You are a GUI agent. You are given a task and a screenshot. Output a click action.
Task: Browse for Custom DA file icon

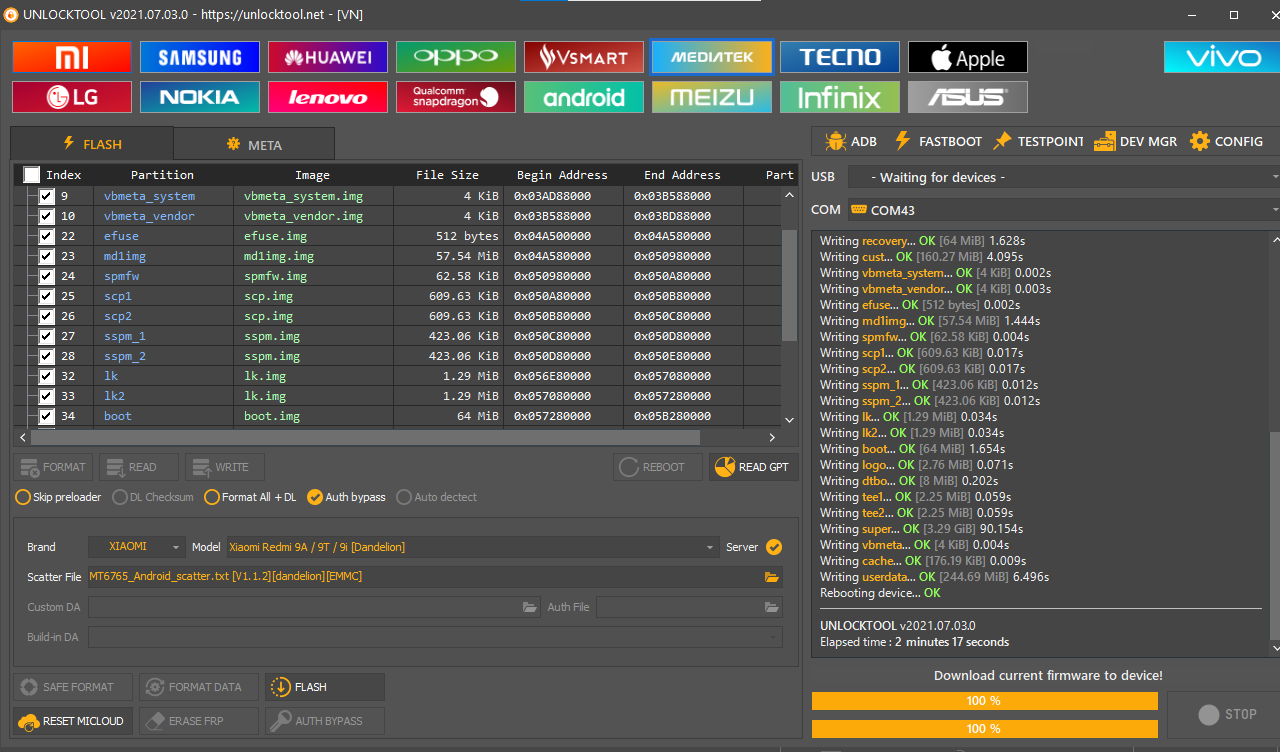(530, 607)
